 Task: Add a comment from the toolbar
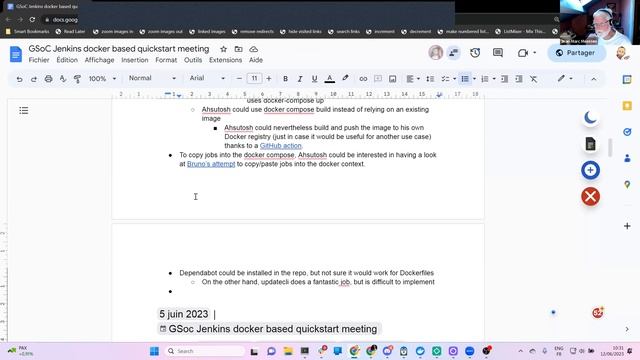(378, 79)
